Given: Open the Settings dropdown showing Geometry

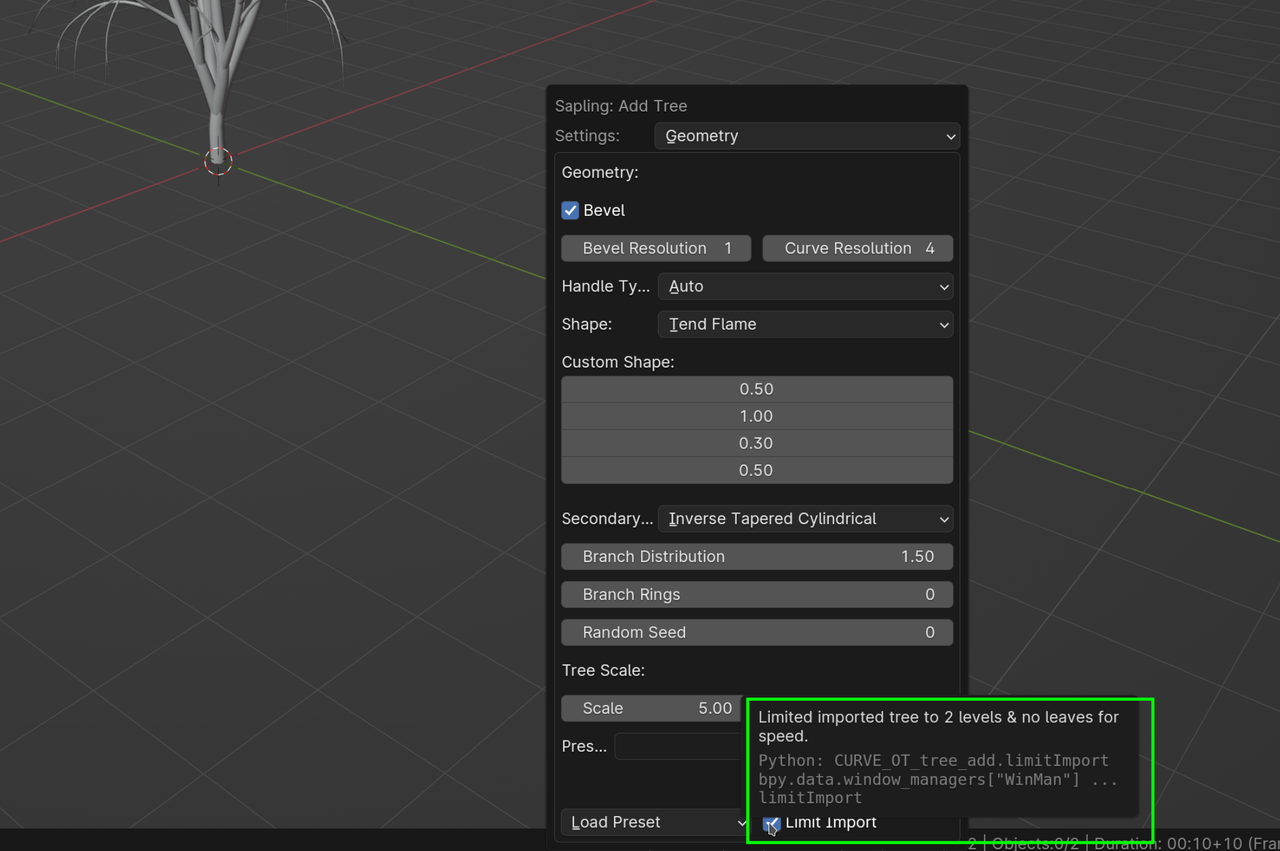Looking at the screenshot, I should click(x=807, y=136).
